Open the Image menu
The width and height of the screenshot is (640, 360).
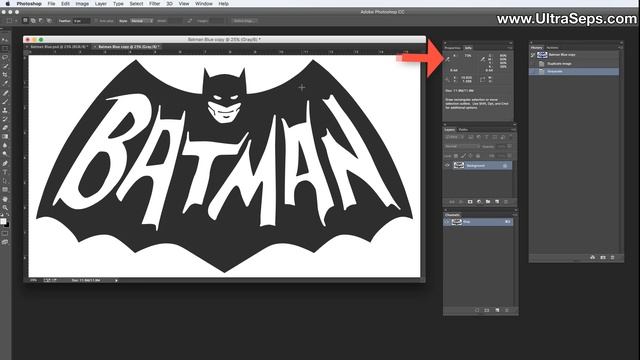82,3
